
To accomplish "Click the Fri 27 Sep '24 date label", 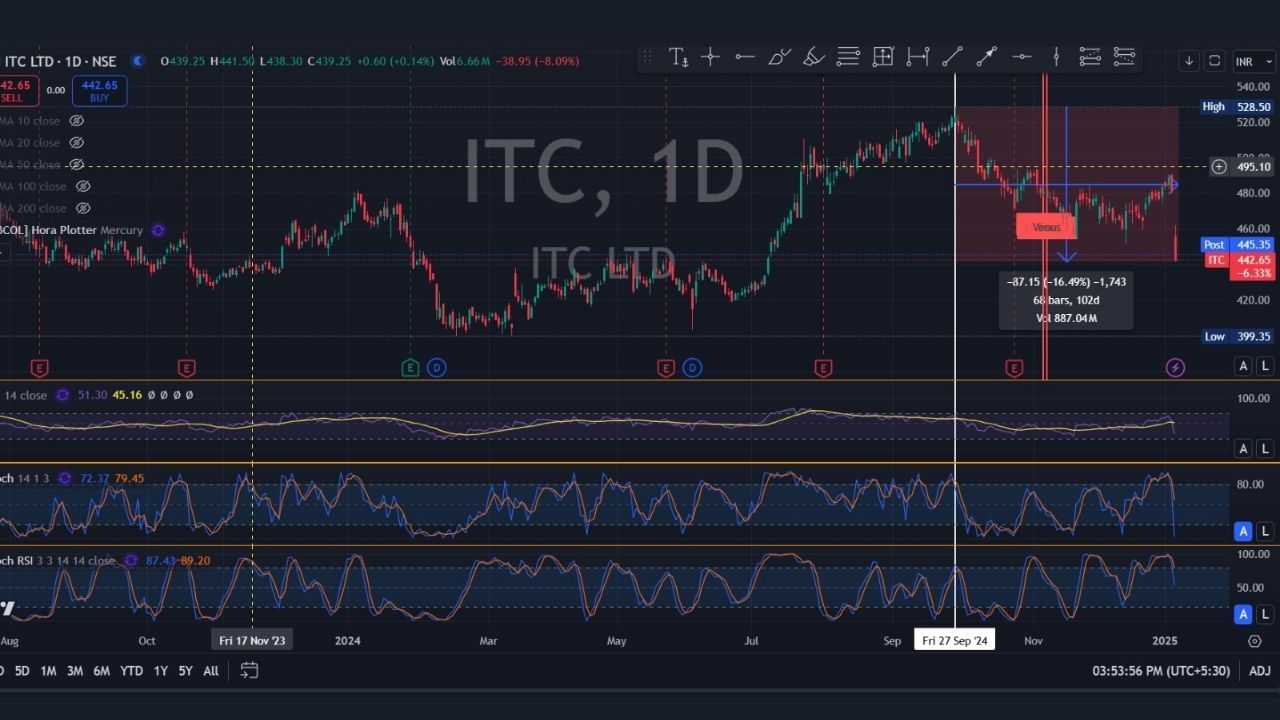I will pos(955,641).
